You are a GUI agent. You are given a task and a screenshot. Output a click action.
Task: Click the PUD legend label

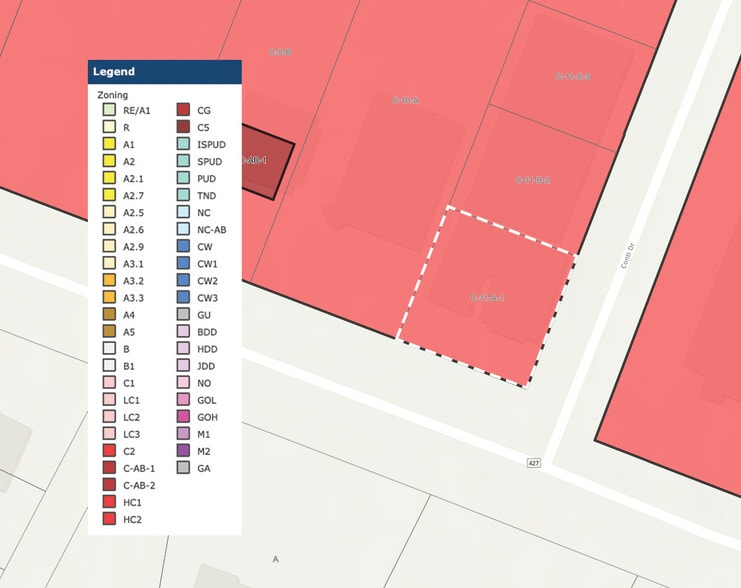tap(207, 179)
